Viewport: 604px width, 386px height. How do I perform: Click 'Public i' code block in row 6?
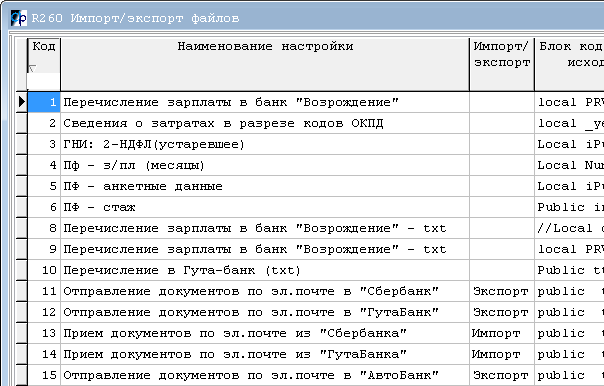570,207
